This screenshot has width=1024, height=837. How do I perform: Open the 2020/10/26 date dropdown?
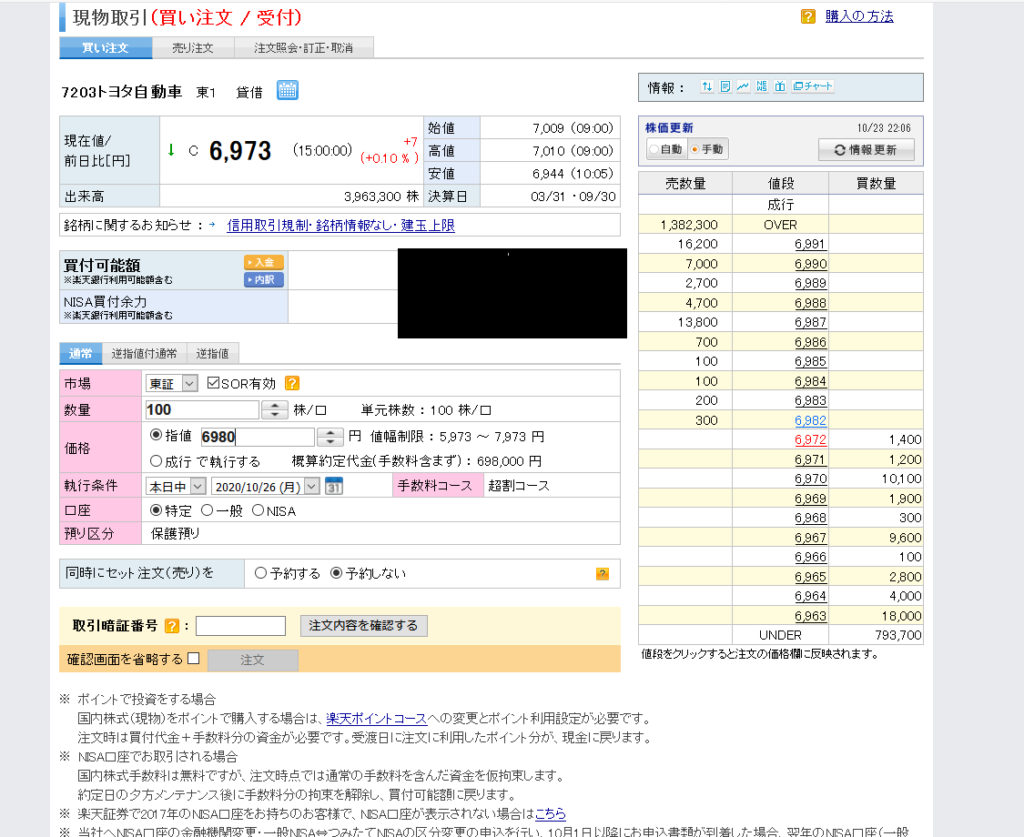(x=265, y=486)
